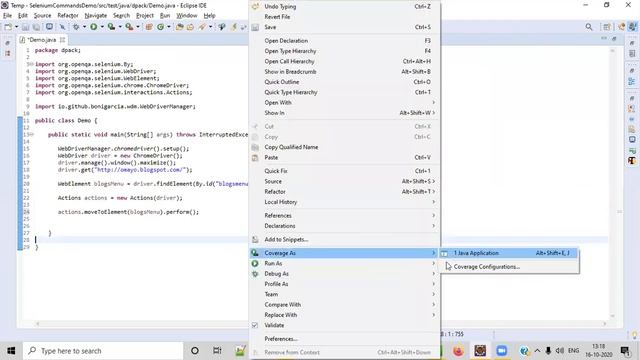Click the Type here to search box
Viewport: 640px width, 360px height.
(103, 351)
